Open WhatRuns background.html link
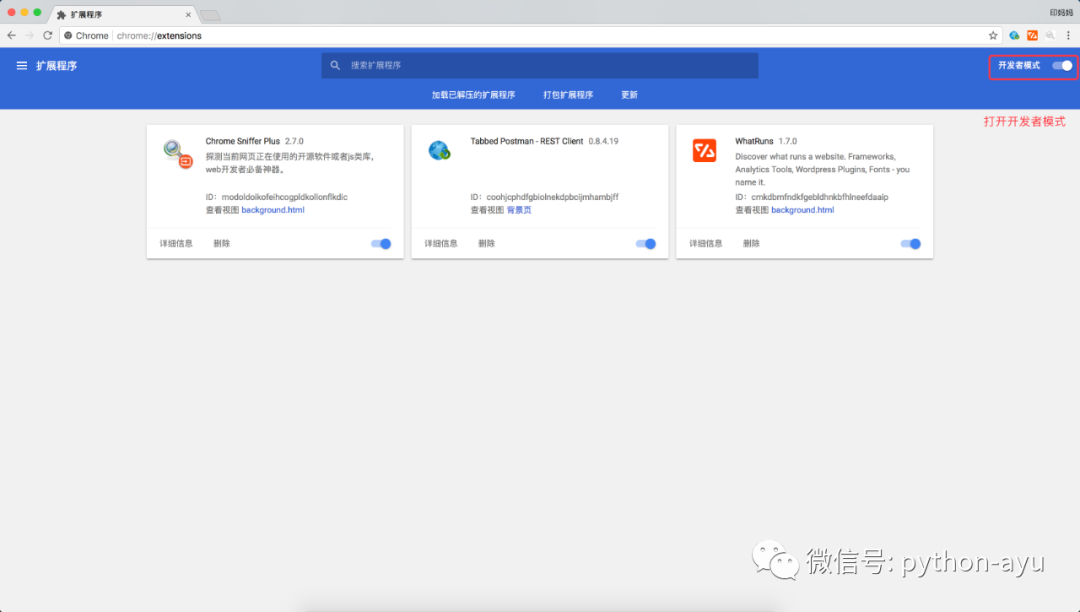The width and height of the screenshot is (1080, 612). [802, 210]
